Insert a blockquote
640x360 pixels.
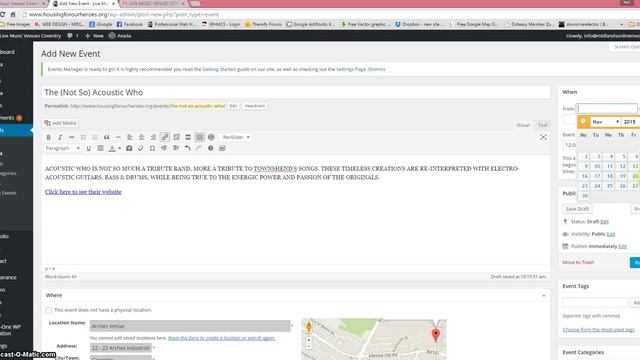click(x=107, y=137)
